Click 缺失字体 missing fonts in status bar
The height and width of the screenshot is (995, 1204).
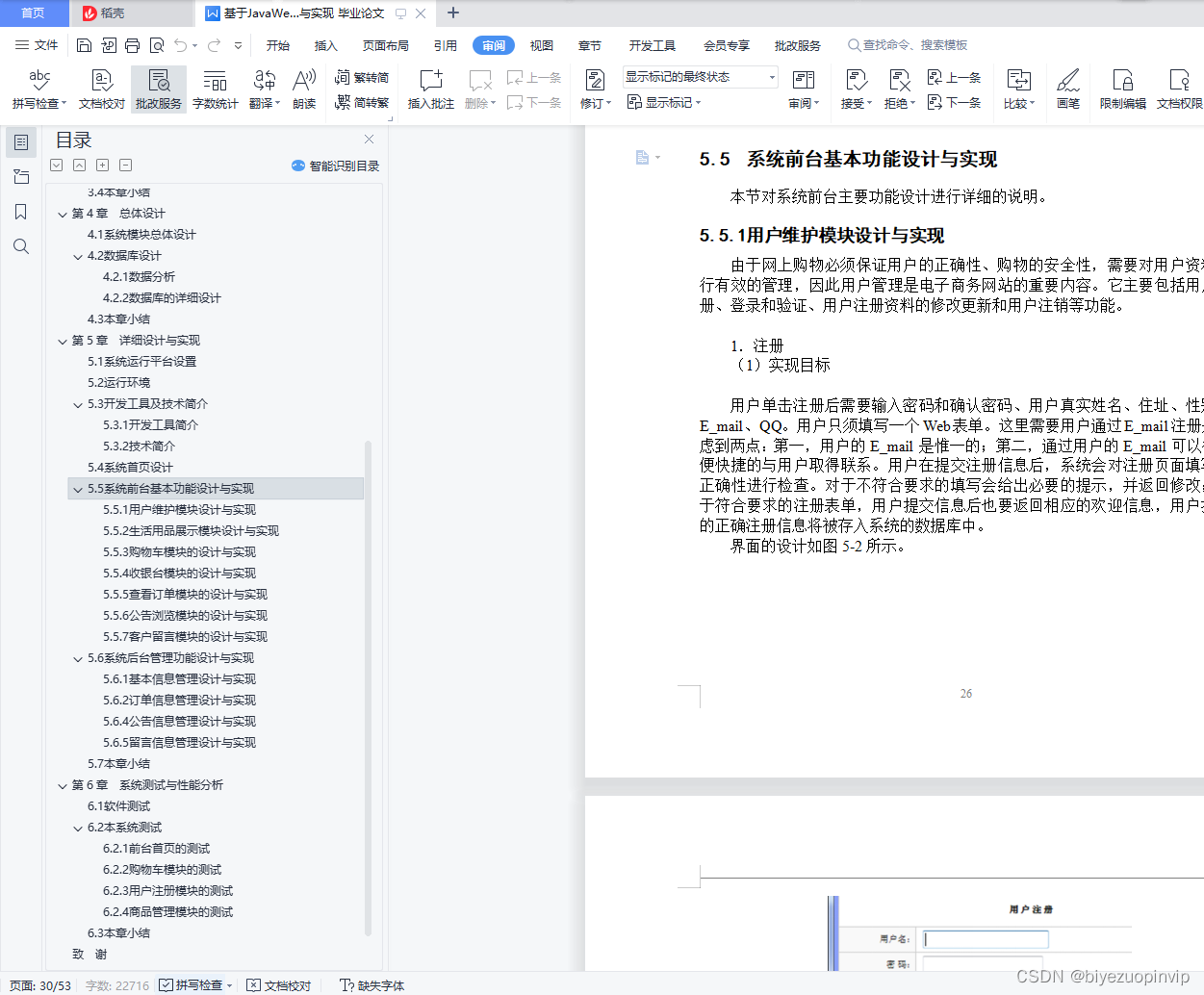coord(372,985)
